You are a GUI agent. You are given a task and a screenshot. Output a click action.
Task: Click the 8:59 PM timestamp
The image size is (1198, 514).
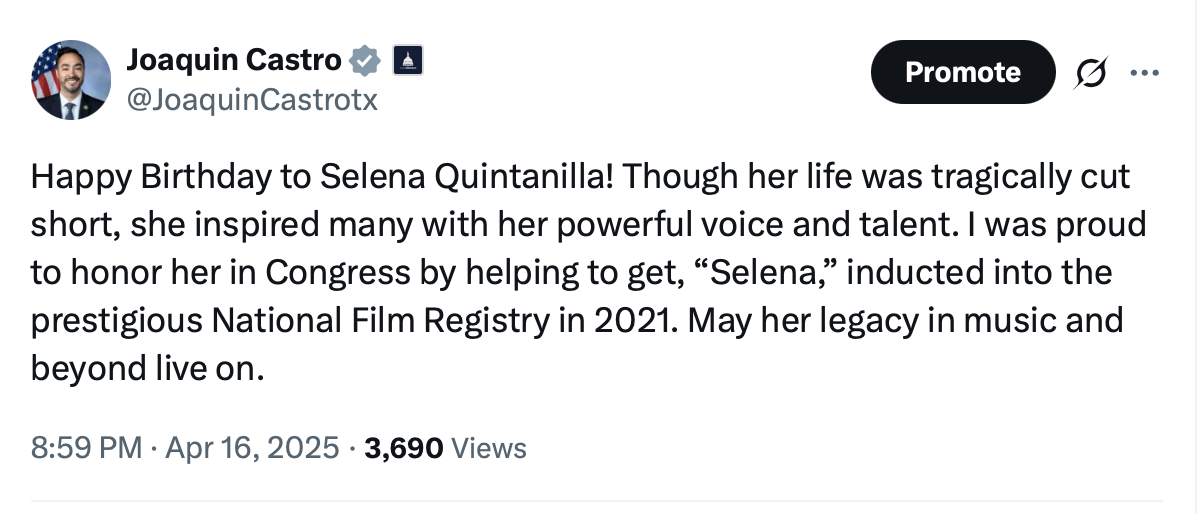pyautogui.click(x=86, y=447)
